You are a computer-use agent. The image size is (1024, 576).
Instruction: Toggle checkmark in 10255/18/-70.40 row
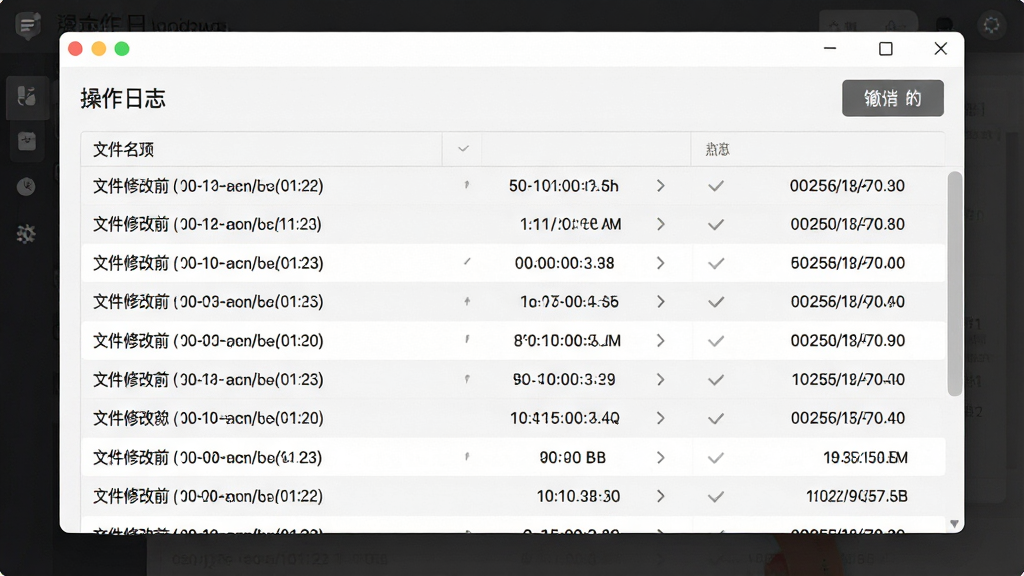[716, 379]
